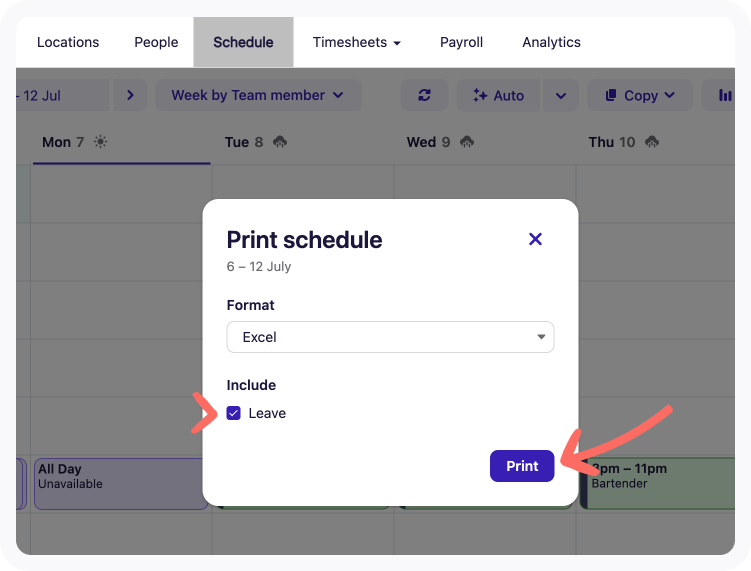Screen dimensions: 751x571
Task: Select the All Day Unavailable block
Action: [120, 483]
